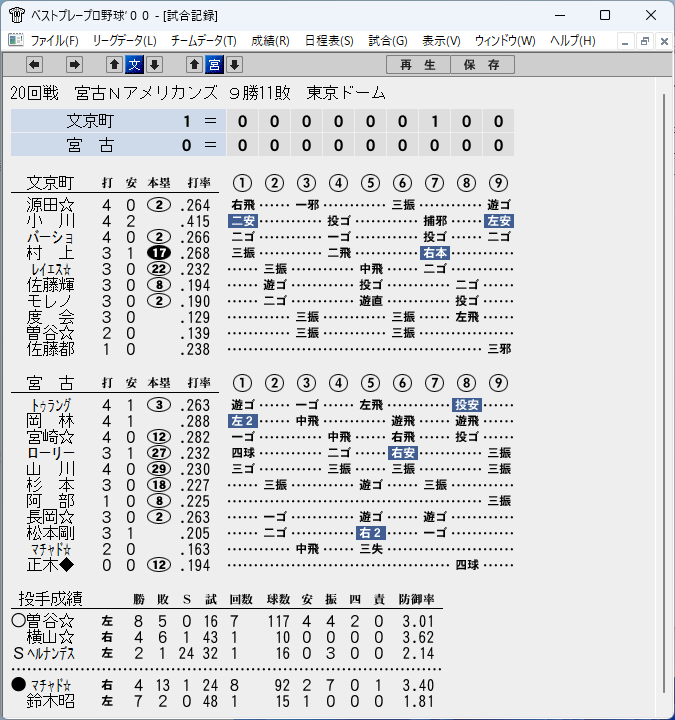Screen dimensions: 675x720
Task: Click batter name 正木◆
Action: click(x=51, y=565)
